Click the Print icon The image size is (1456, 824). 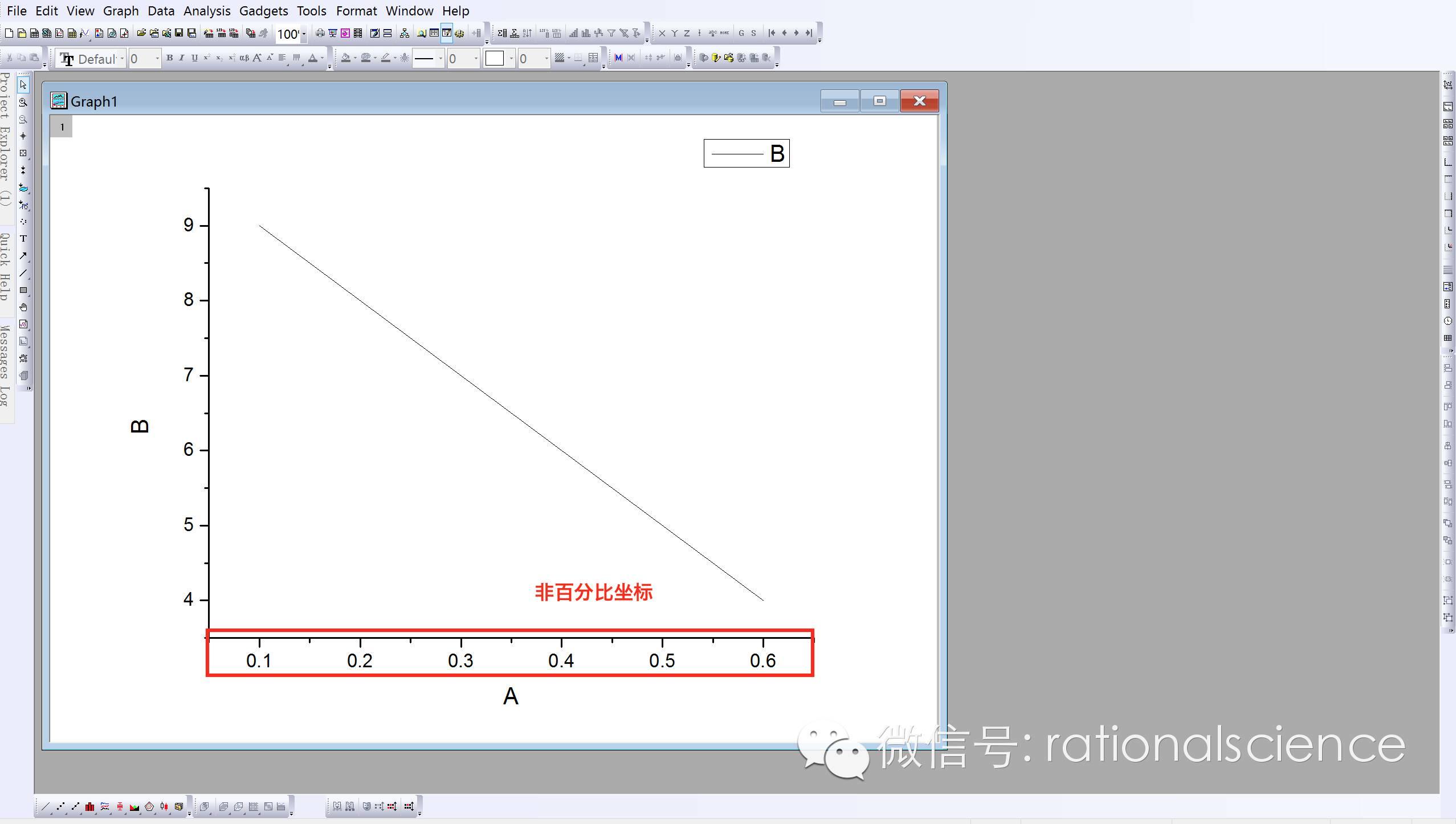point(320,33)
